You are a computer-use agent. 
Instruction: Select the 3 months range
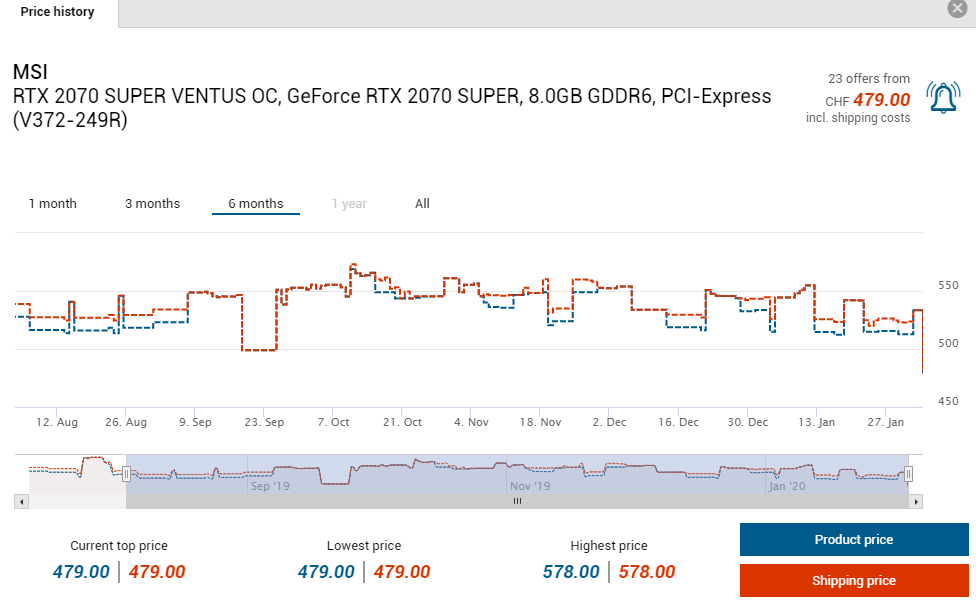point(152,204)
